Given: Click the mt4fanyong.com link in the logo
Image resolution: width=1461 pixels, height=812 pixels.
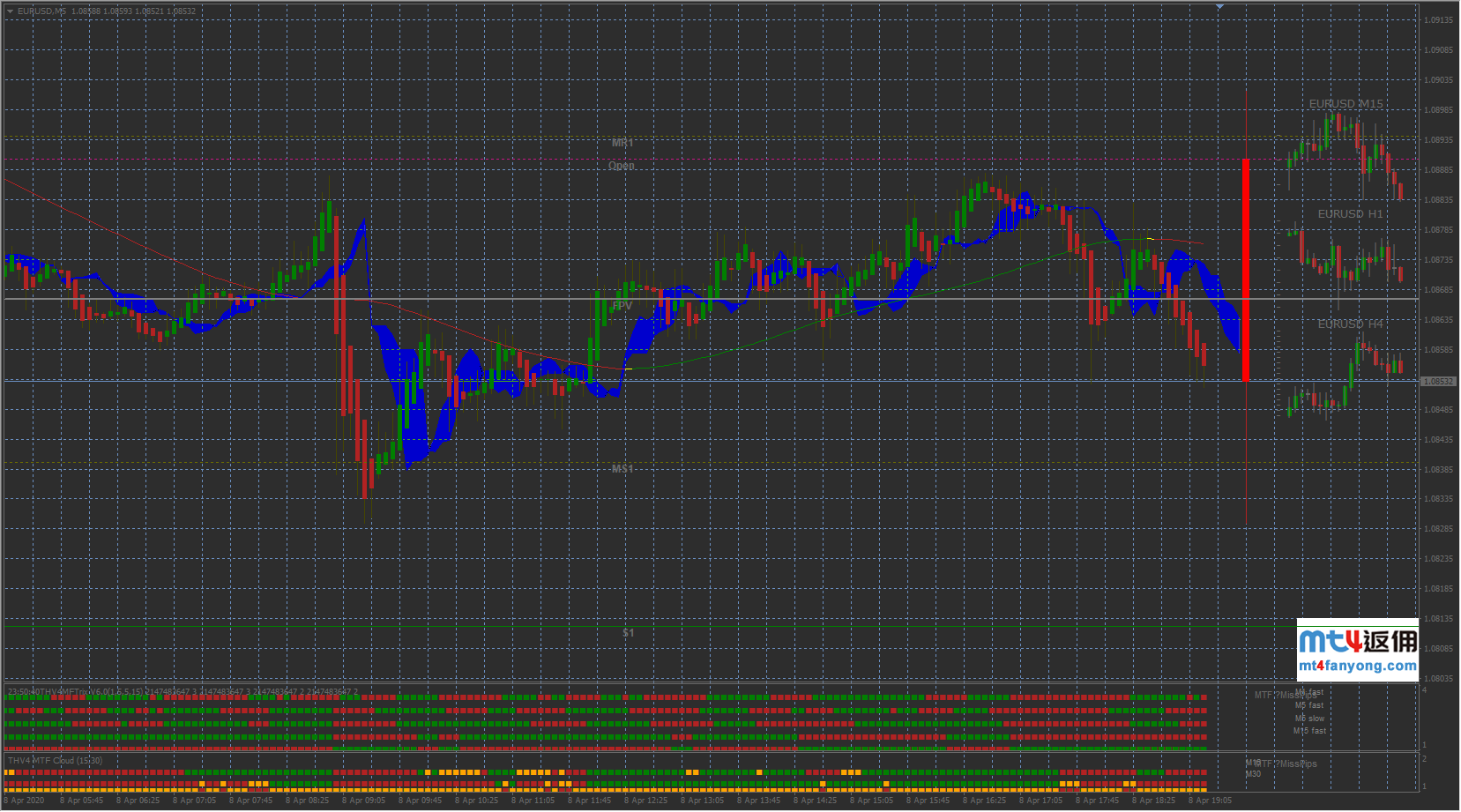Looking at the screenshot, I should 1357,666.
